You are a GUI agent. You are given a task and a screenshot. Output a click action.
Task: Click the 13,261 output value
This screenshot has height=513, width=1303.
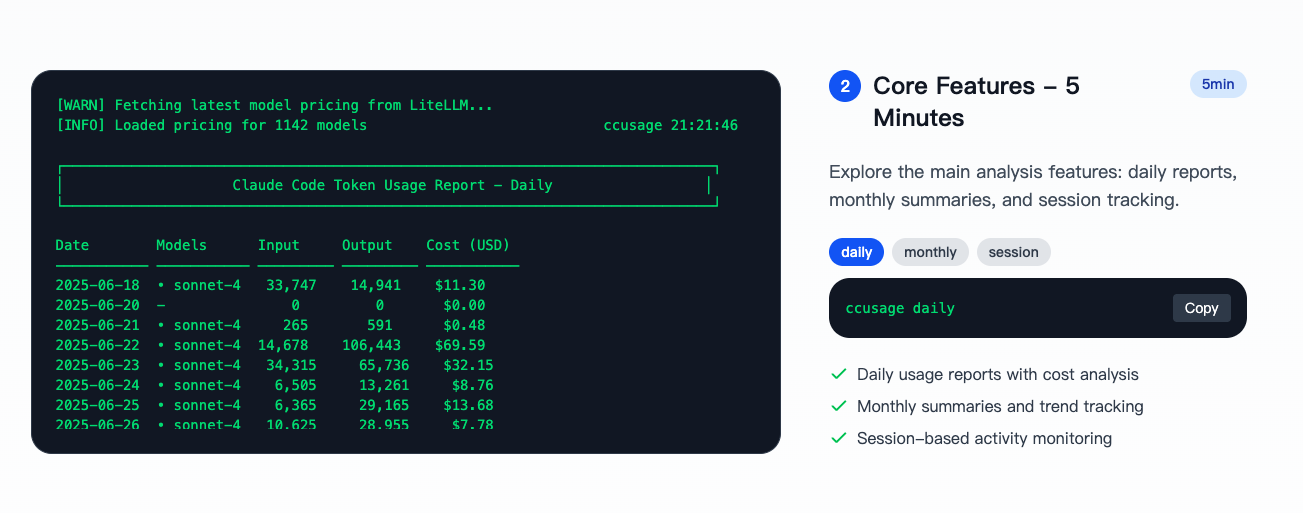tap(384, 385)
